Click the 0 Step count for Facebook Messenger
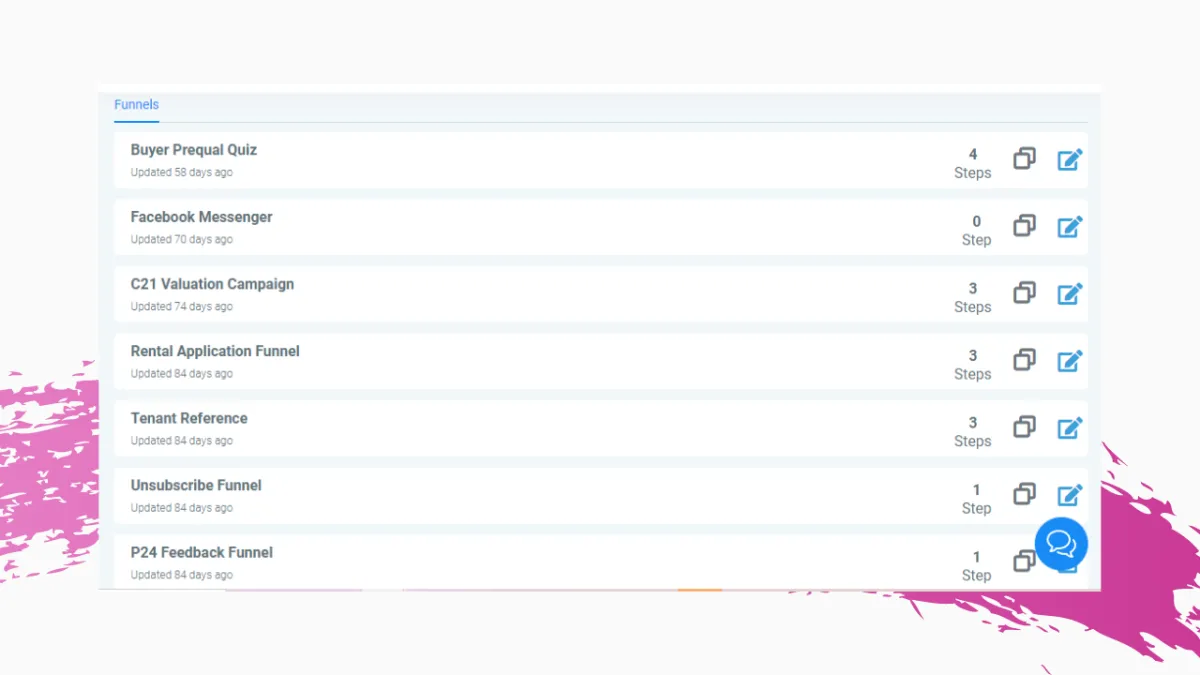The image size is (1200, 675). (976, 230)
